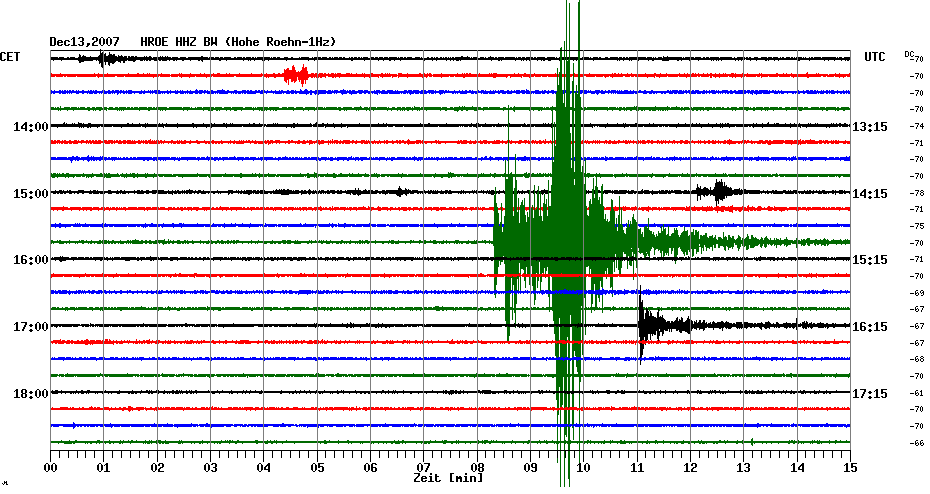Click the 'CET' time zone label
The image size is (930, 494).
[10, 57]
